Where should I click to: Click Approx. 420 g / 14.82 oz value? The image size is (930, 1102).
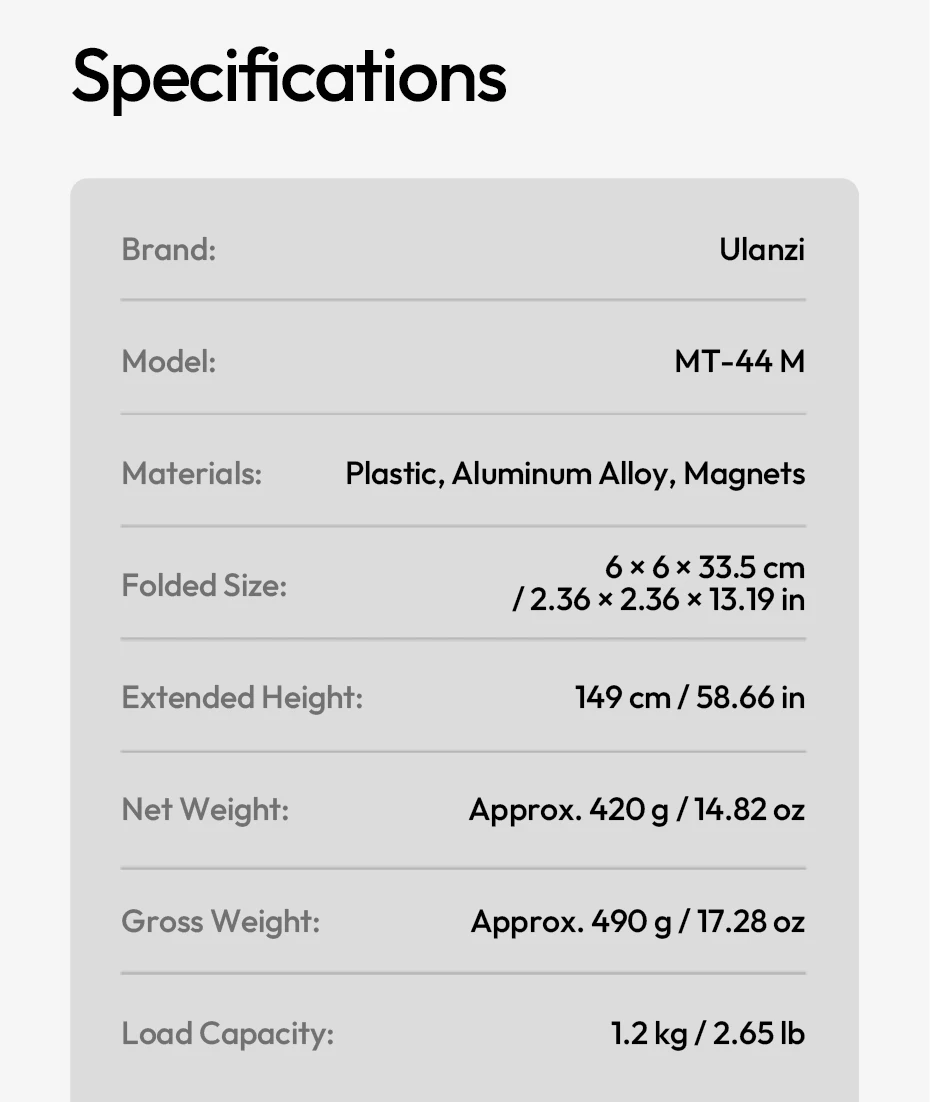pos(637,810)
